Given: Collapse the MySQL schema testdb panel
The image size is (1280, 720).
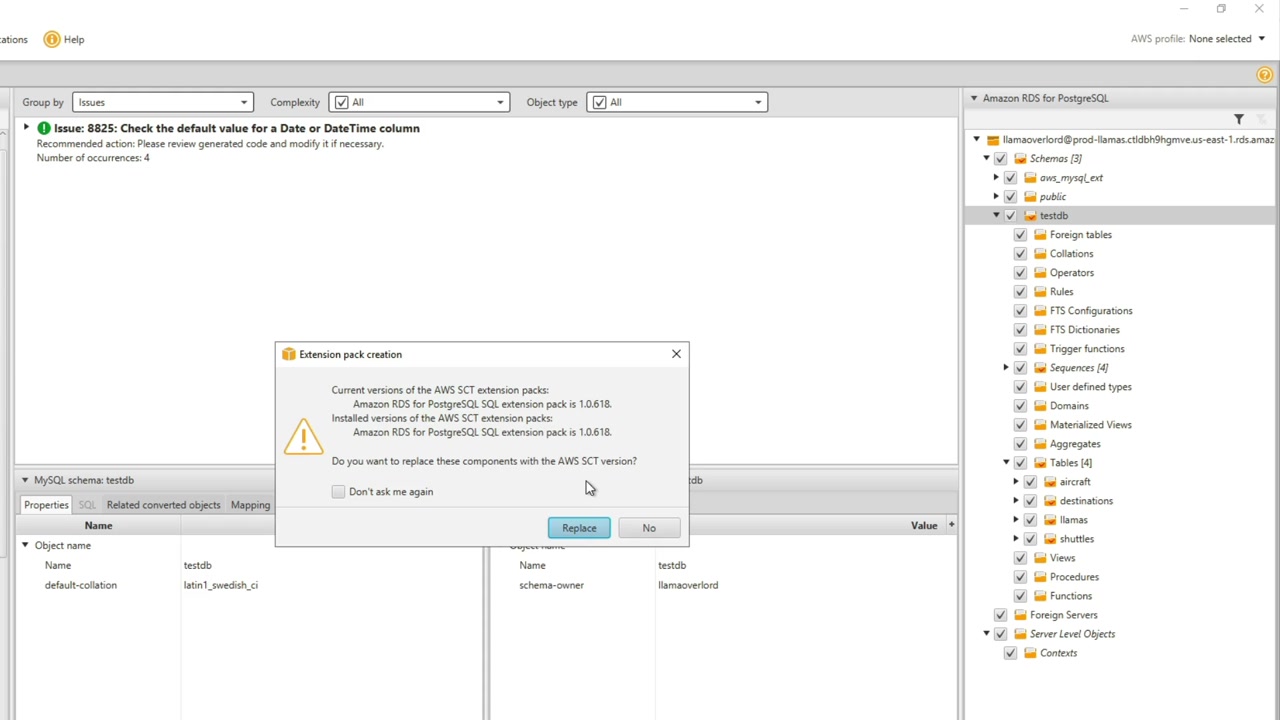Looking at the screenshot, I should (25, 480).
